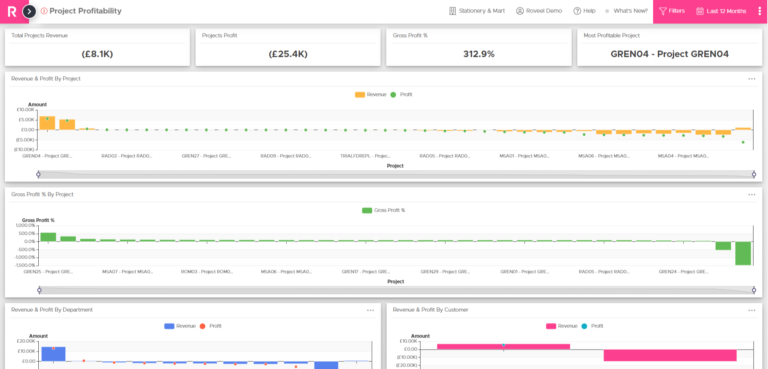Click negative pink revenue bar in Customer chart
Image resolution: width=768 pixels, height=369 pixels.
[x=670, y=355]
